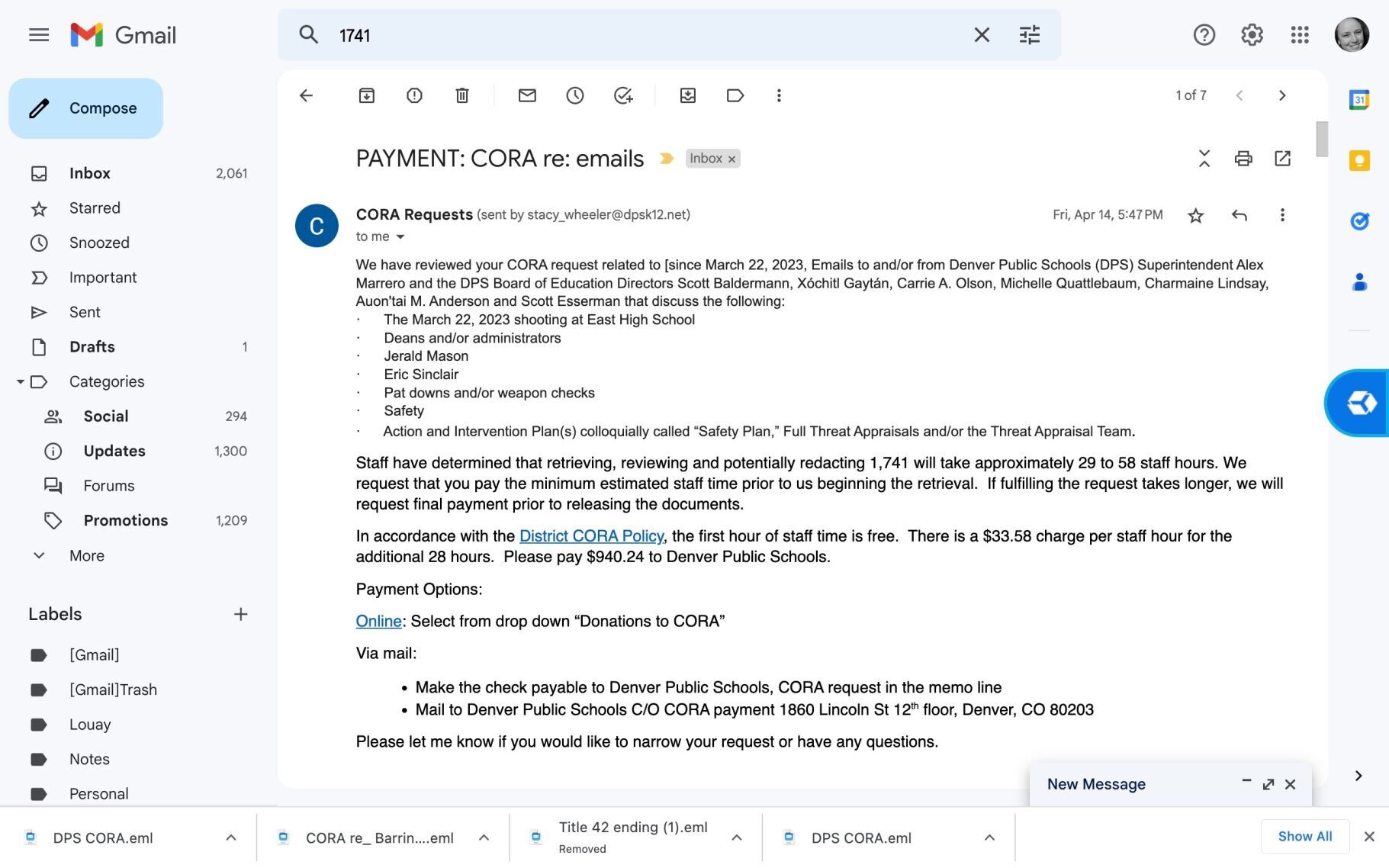Delete this conversation
Viewport: 1389px width, 868px height.
462,95
